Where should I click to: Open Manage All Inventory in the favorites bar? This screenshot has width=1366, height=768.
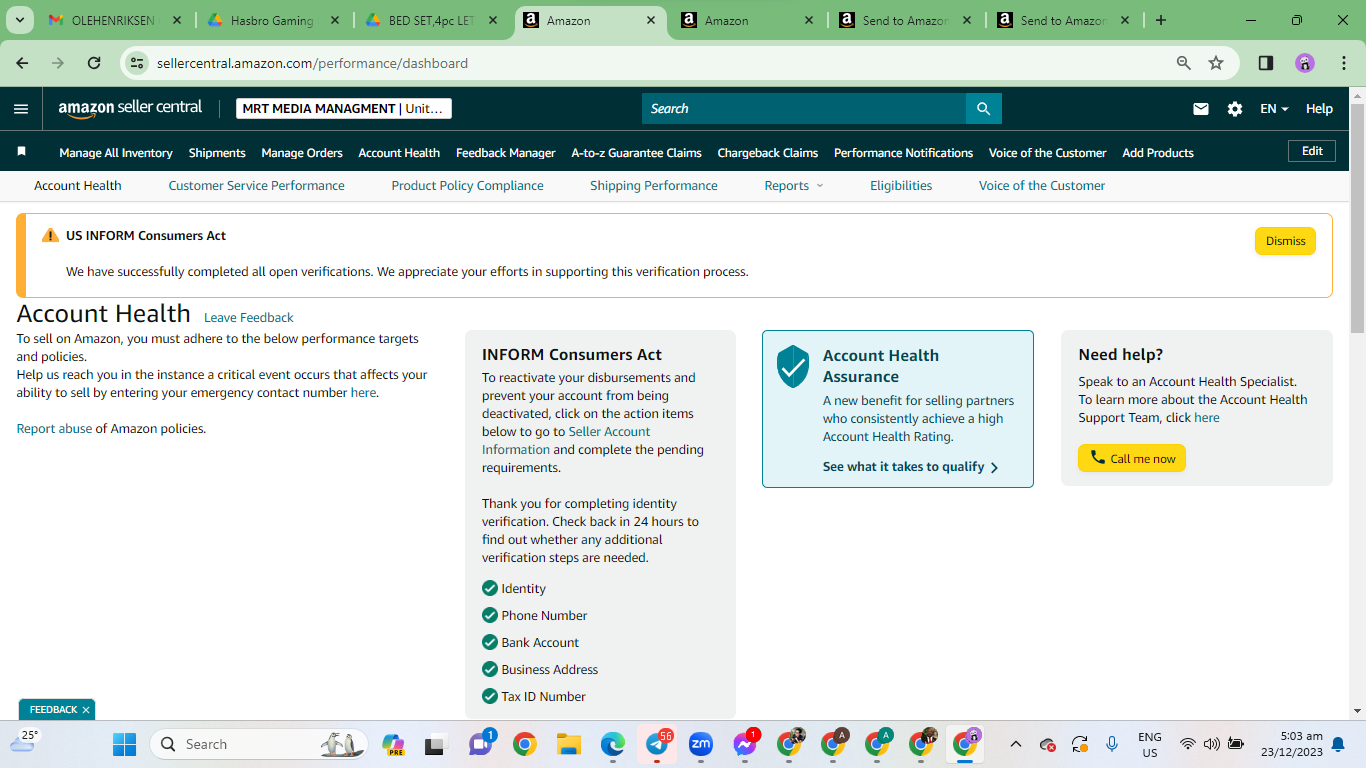point(116,153)
